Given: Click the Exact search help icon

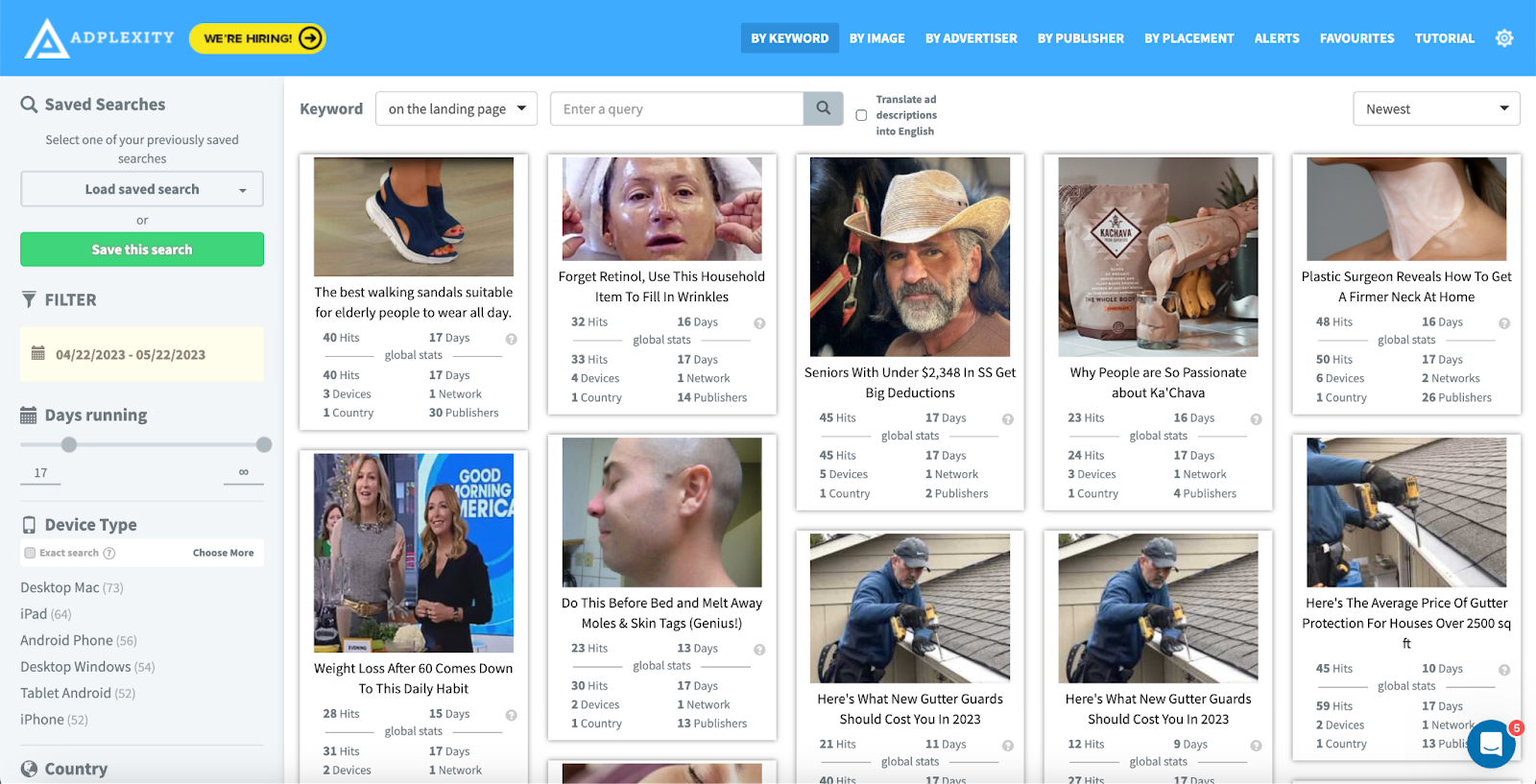Looking at the screenshot, I should (109, 553).
